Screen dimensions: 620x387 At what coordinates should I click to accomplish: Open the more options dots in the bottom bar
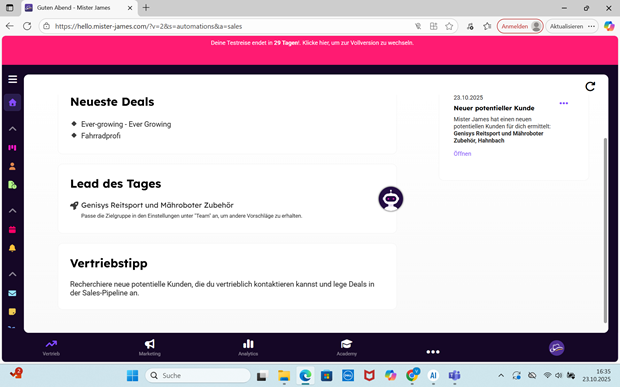pos(433,352)
